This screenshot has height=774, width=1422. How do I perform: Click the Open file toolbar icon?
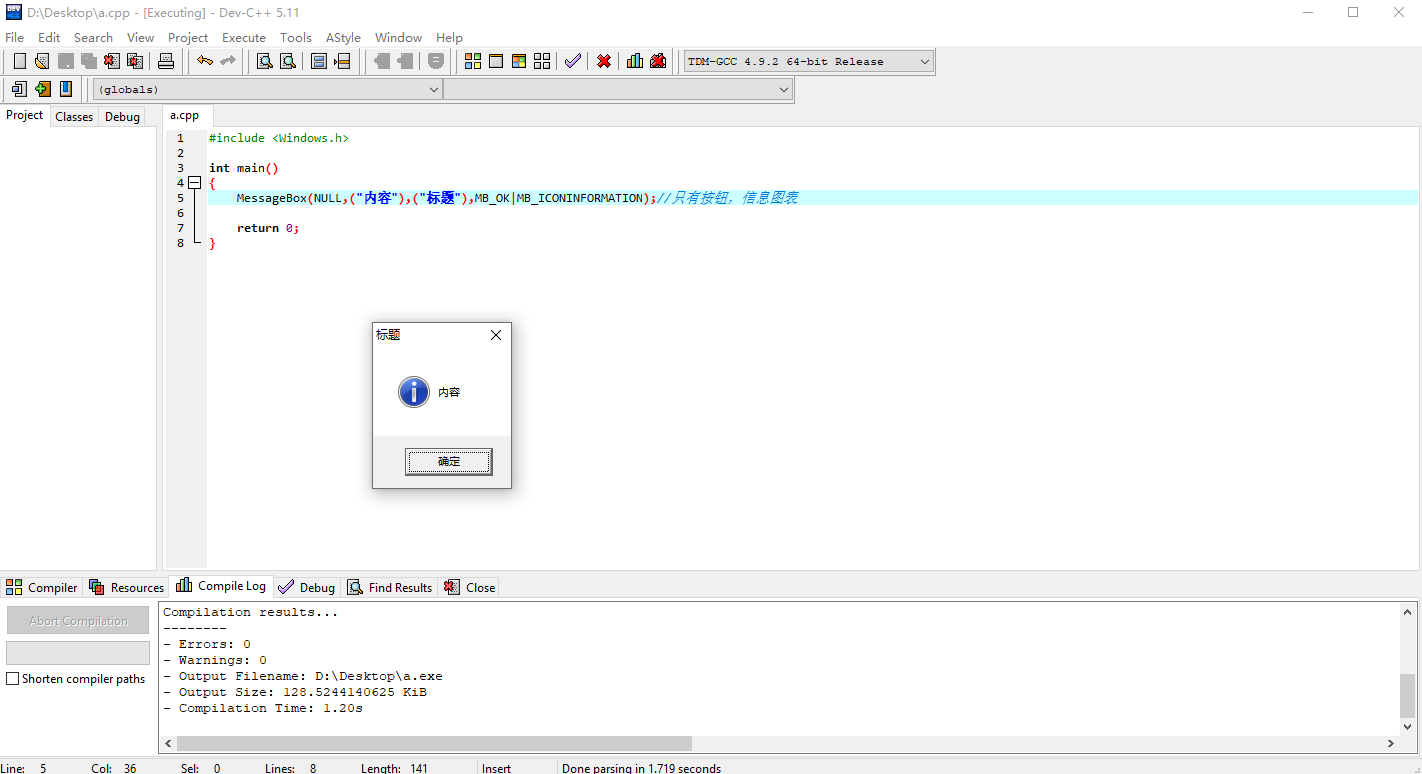coord(42,61)
